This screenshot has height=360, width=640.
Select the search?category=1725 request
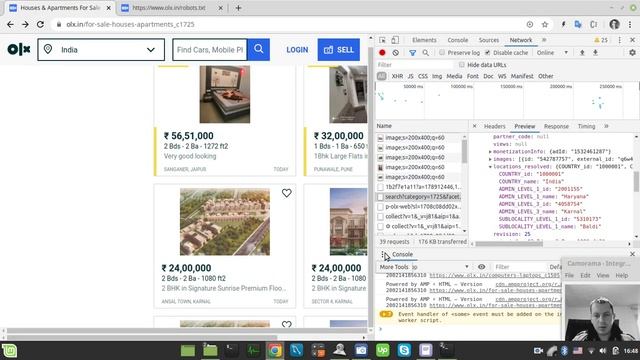pyautogui.click(x=419, y=197)
